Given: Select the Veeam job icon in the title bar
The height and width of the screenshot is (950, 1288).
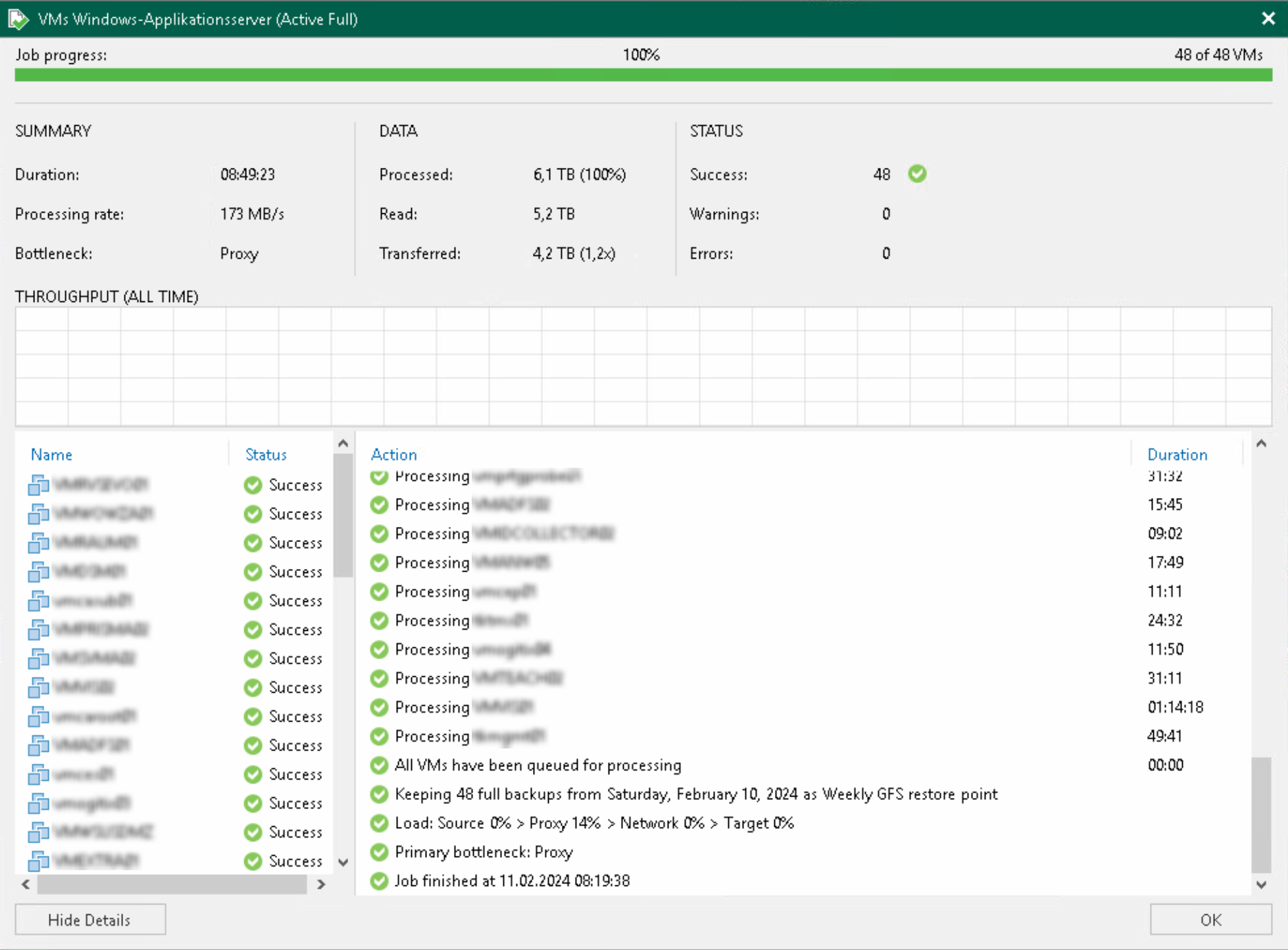Looking at the screenshot, I should pos(19,19).
